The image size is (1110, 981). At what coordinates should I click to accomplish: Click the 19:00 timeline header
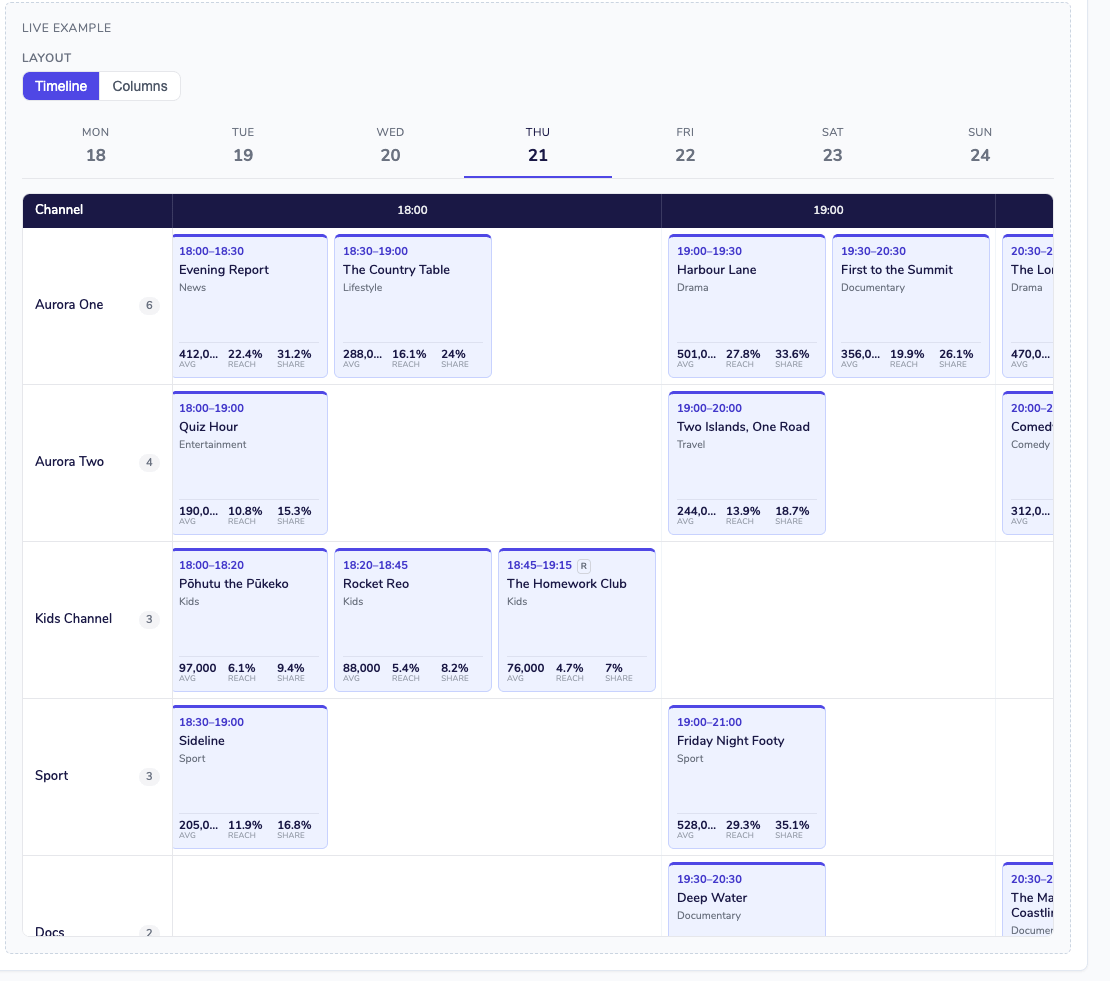(828, 210)
